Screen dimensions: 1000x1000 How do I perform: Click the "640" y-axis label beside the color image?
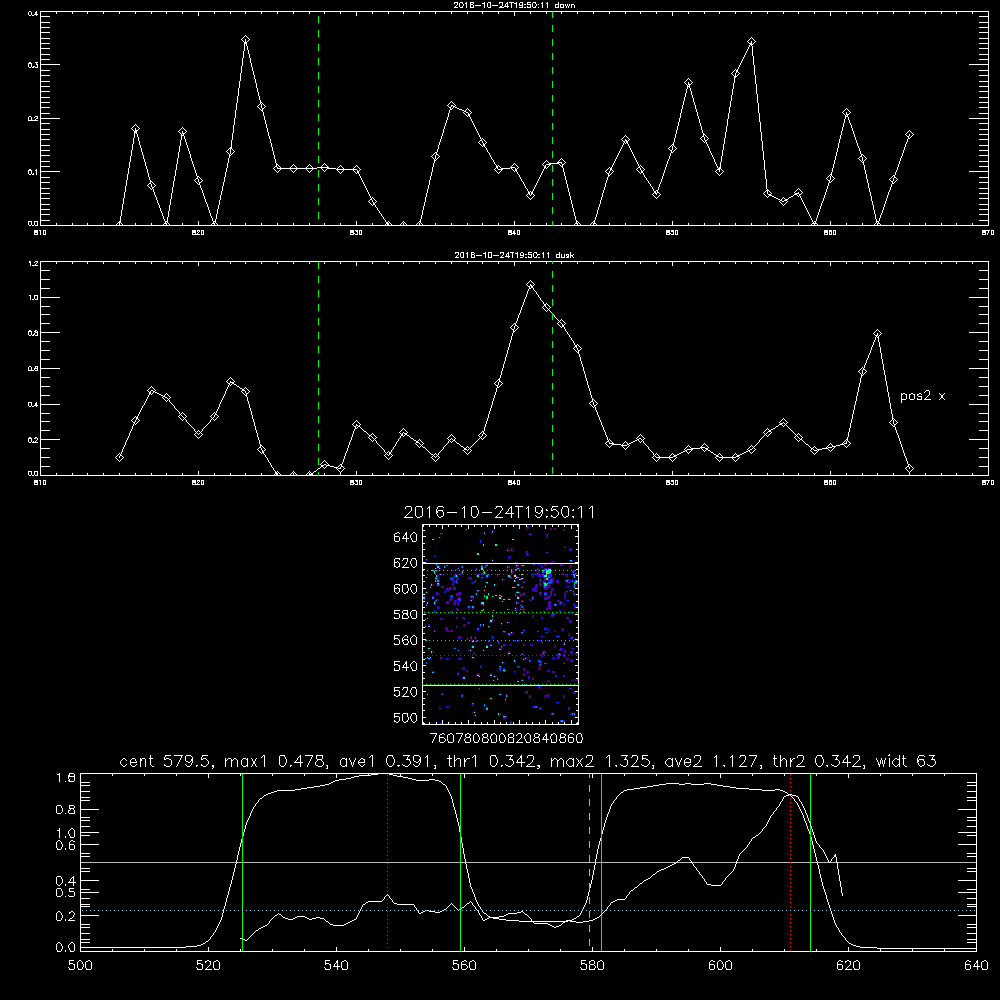coord(406,538)
